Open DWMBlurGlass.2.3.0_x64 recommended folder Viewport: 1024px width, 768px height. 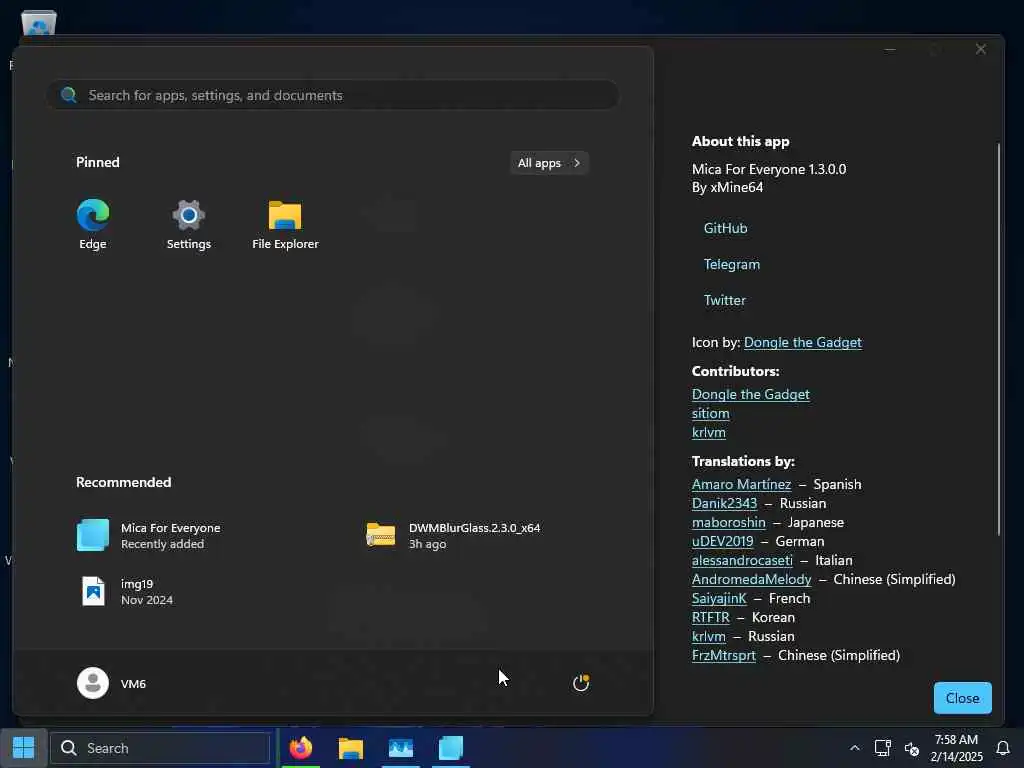(453, 536)
